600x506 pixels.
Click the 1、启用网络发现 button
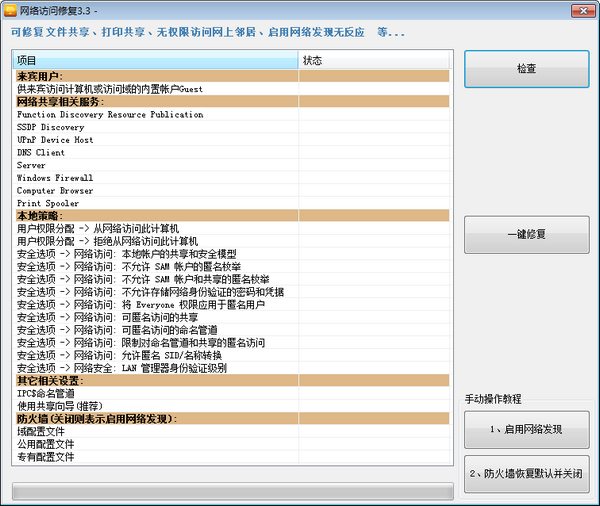coord(526,430)
